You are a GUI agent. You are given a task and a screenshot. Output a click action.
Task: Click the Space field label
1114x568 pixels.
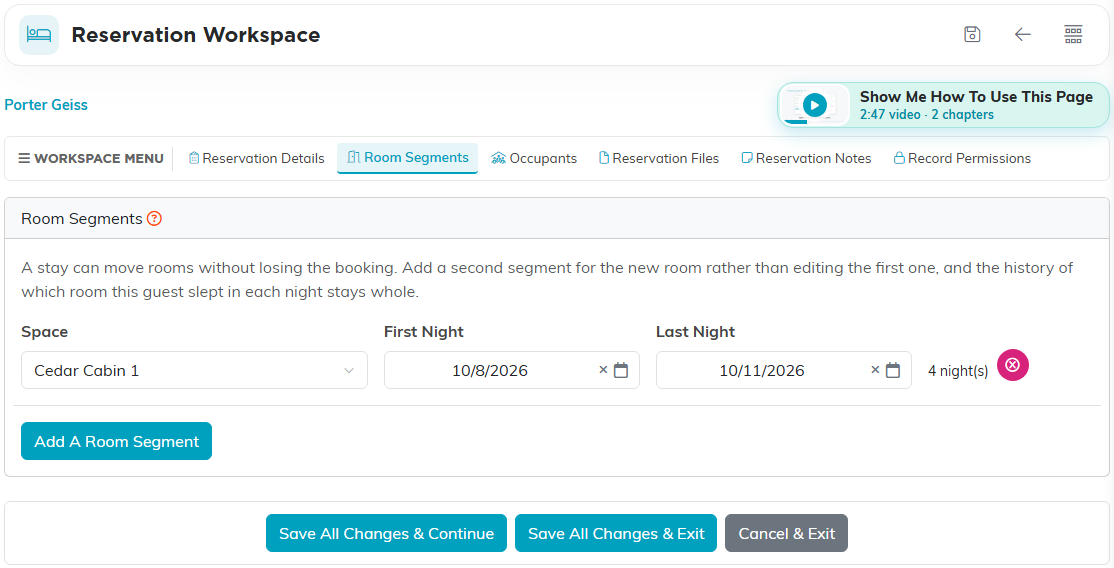[45, 332]
